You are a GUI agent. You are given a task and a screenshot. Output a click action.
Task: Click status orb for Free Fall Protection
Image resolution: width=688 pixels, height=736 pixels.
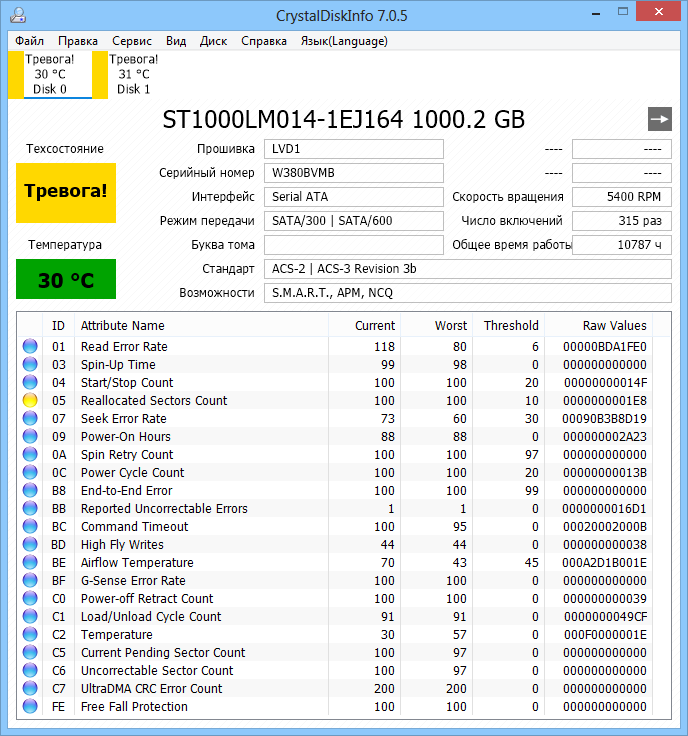click(x=30, y=706)
